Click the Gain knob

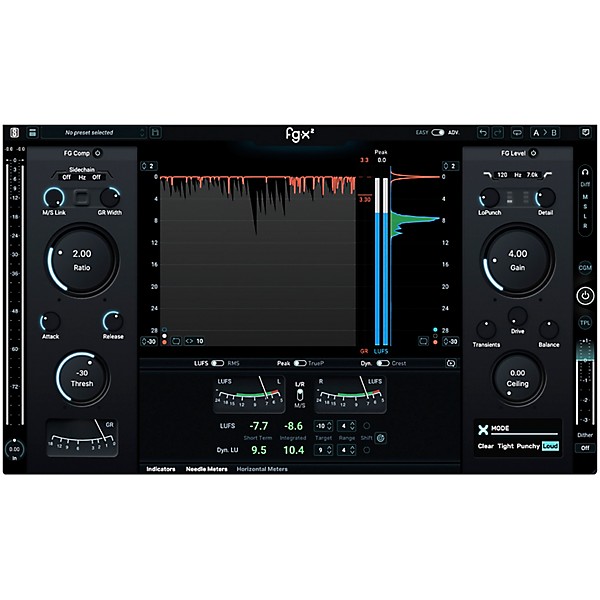[x=517, y=261]
